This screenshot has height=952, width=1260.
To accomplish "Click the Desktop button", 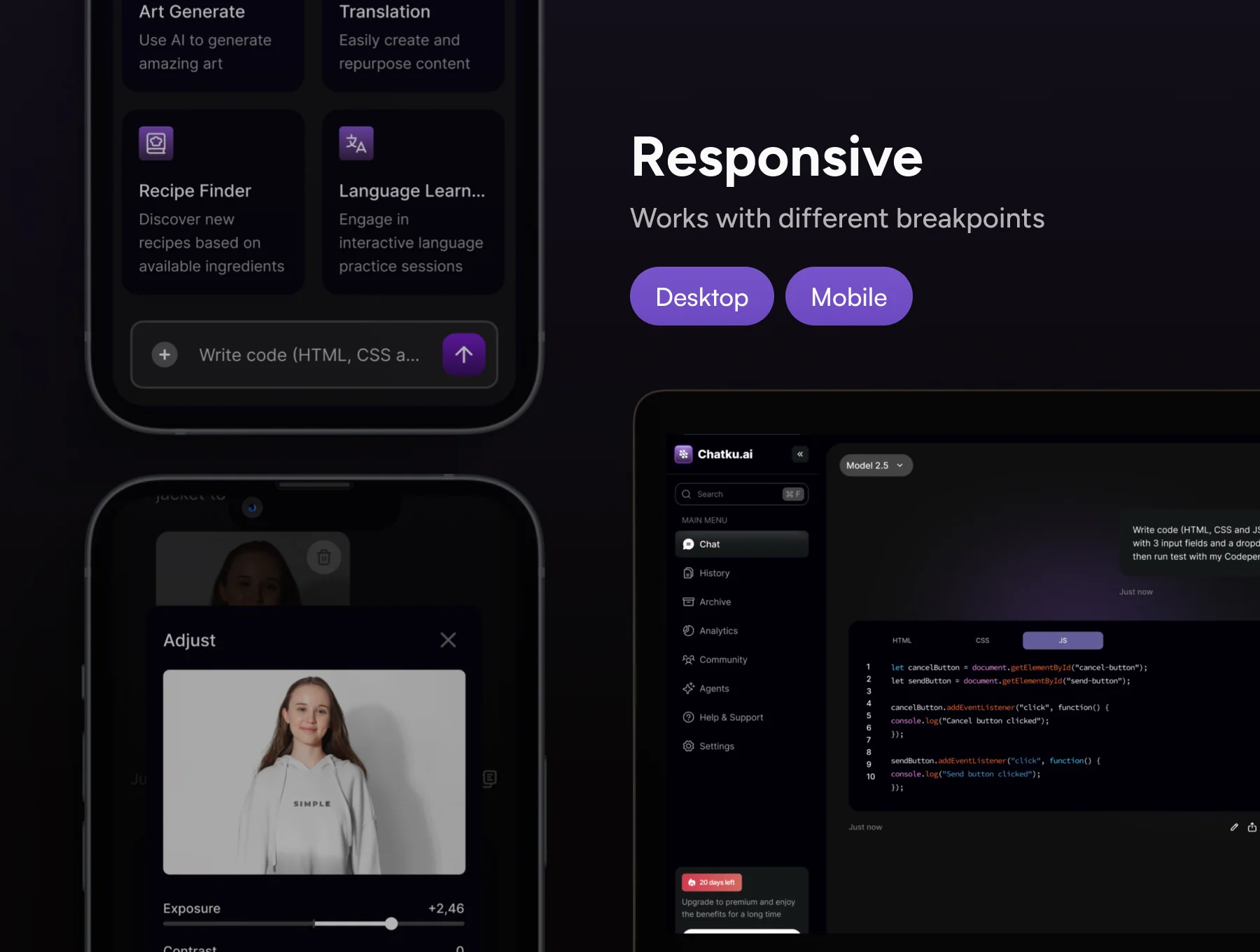I will coord(702,296).
